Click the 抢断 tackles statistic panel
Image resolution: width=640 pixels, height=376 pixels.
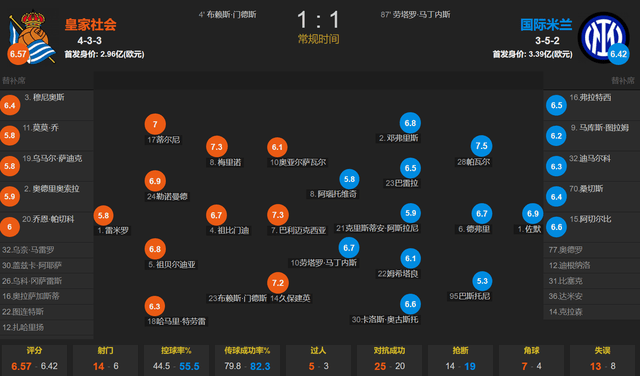pos(460,360)
